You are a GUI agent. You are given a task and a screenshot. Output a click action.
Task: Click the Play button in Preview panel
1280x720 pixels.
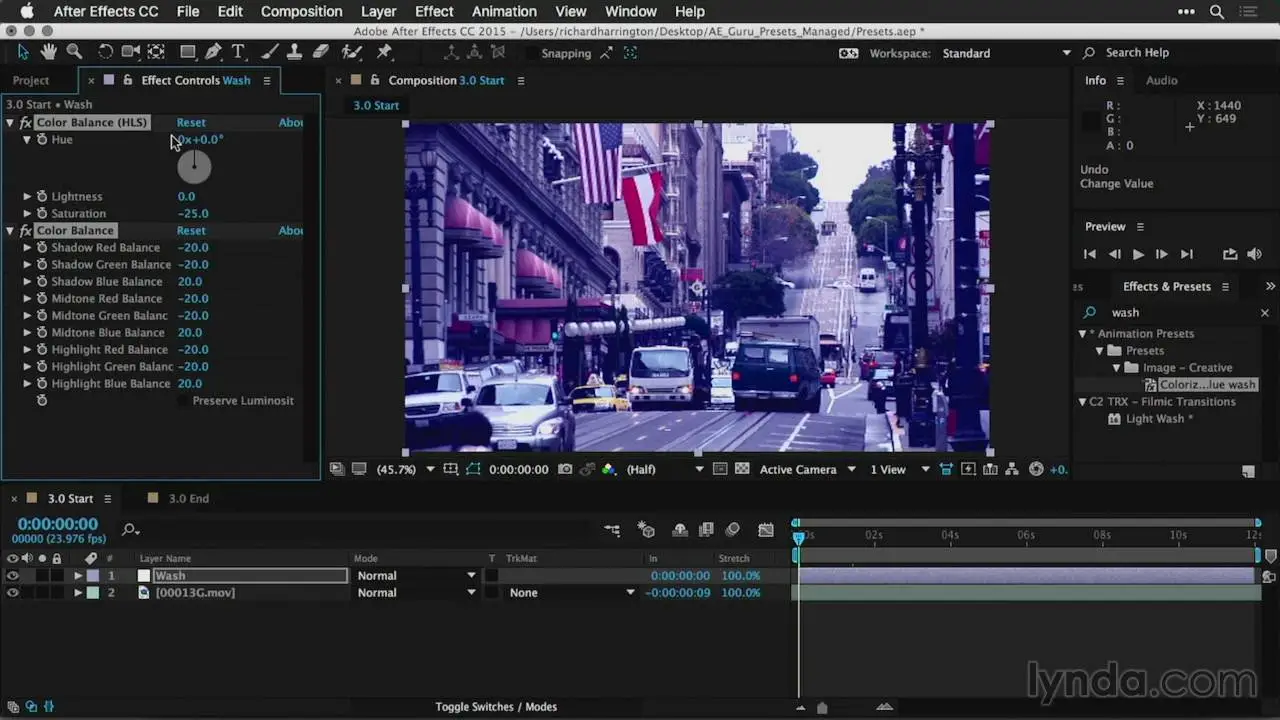point(1138,254)
